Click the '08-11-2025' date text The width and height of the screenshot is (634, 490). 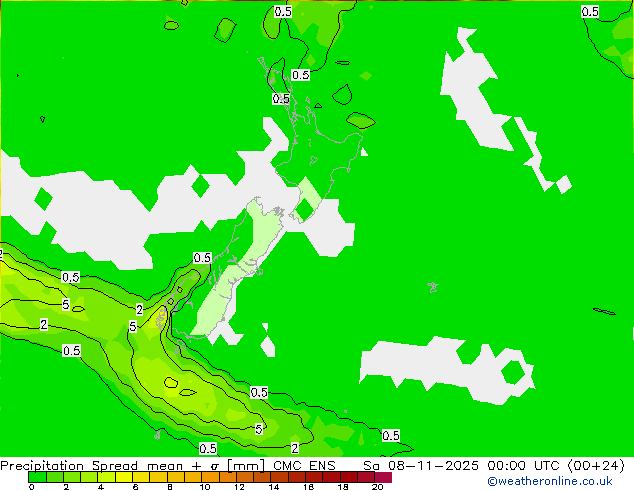(433, 465)
